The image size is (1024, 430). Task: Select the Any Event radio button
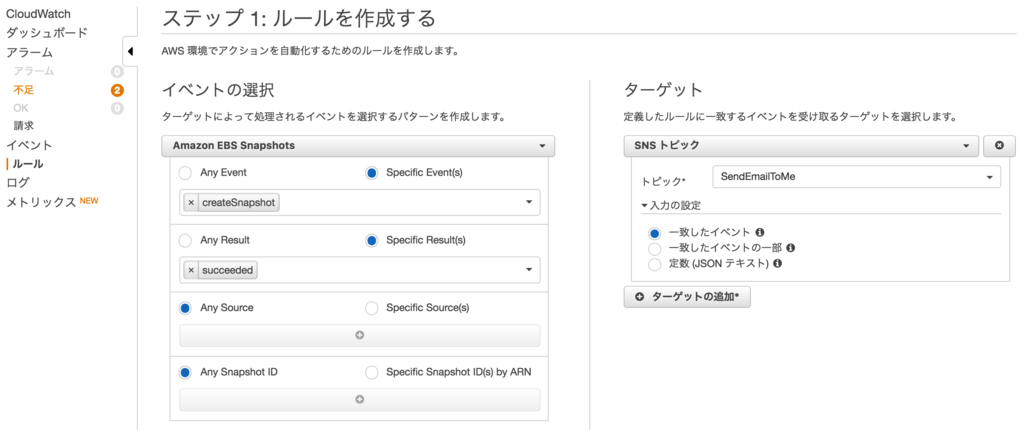(x=185, y=173)
